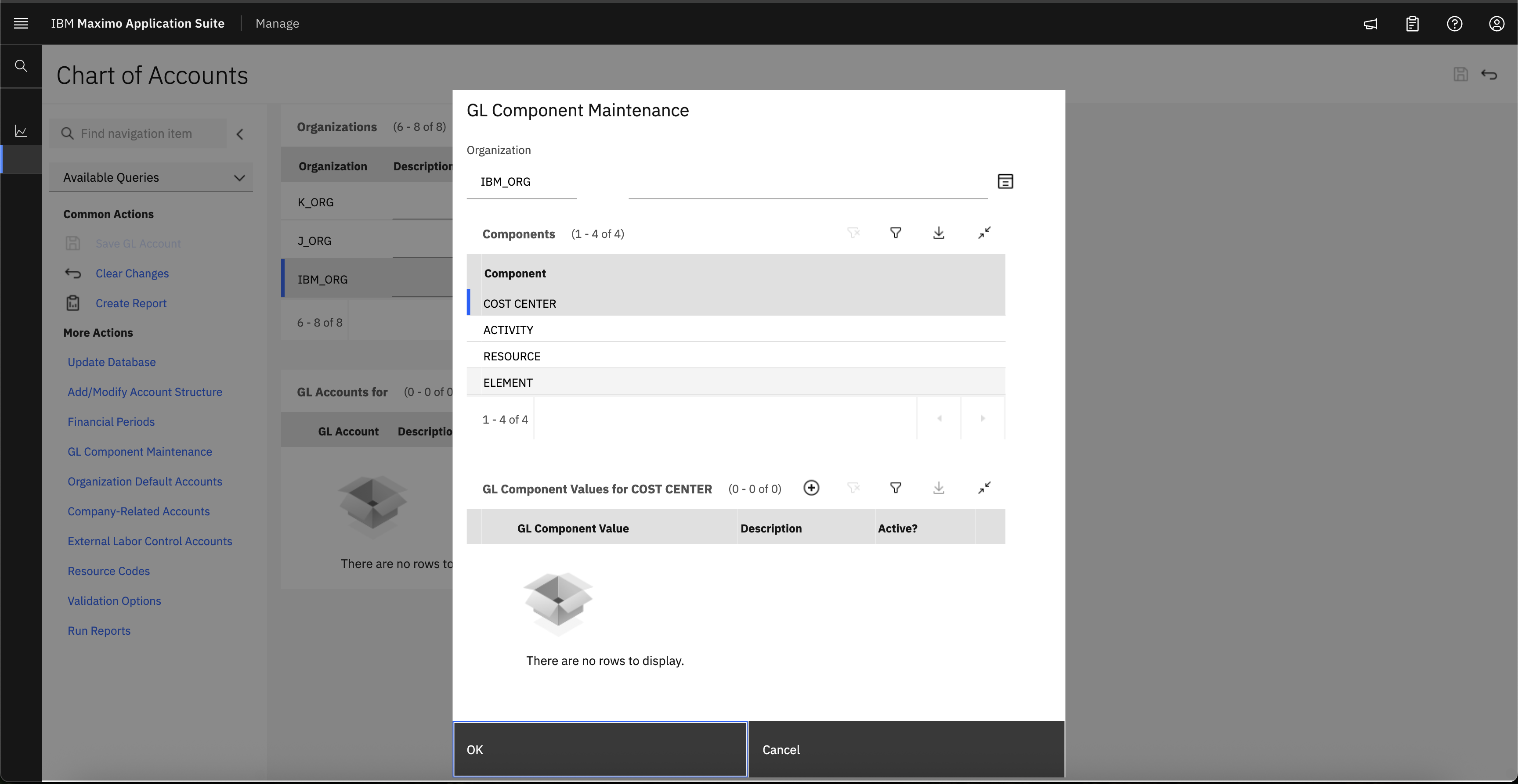Select the J_ORG organization row

tap(367, 240)
